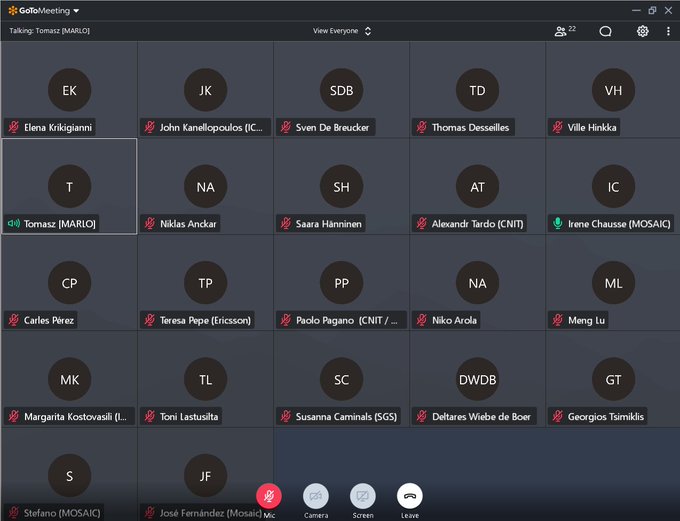
Task: Click Margarita Kostovasili's muted mic icon
Action: [x=14, y=416]
